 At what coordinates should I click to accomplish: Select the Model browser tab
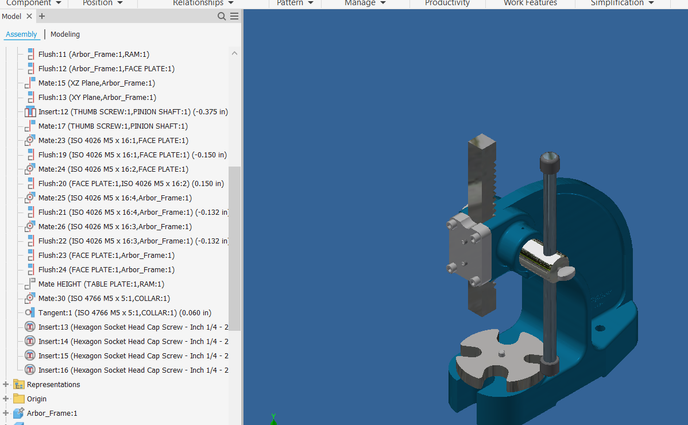11,16
